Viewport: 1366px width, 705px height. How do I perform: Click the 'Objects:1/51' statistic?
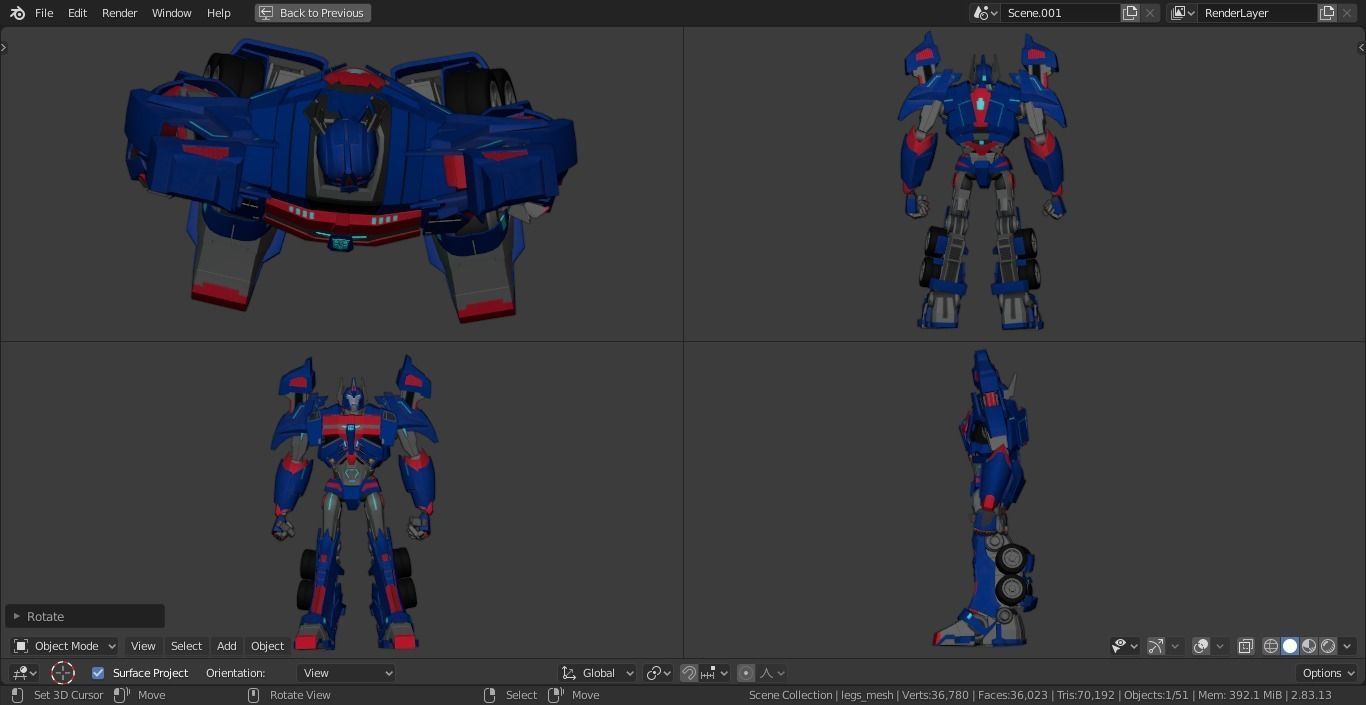[x=1156, y=695]
